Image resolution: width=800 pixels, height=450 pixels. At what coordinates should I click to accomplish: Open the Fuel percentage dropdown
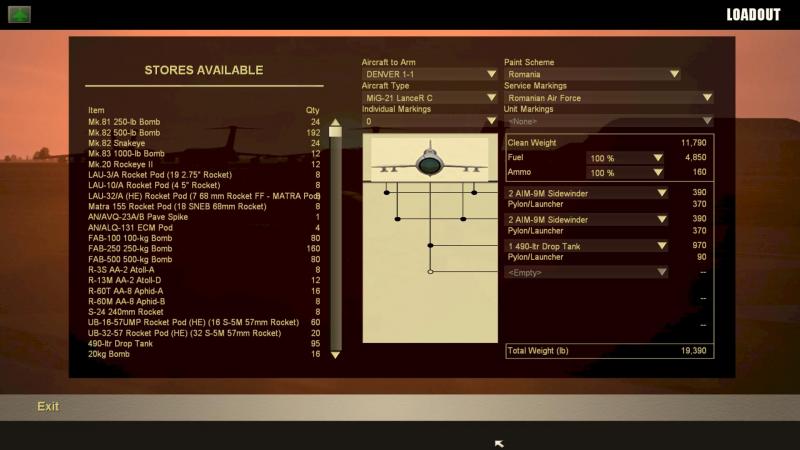[625, 158]
